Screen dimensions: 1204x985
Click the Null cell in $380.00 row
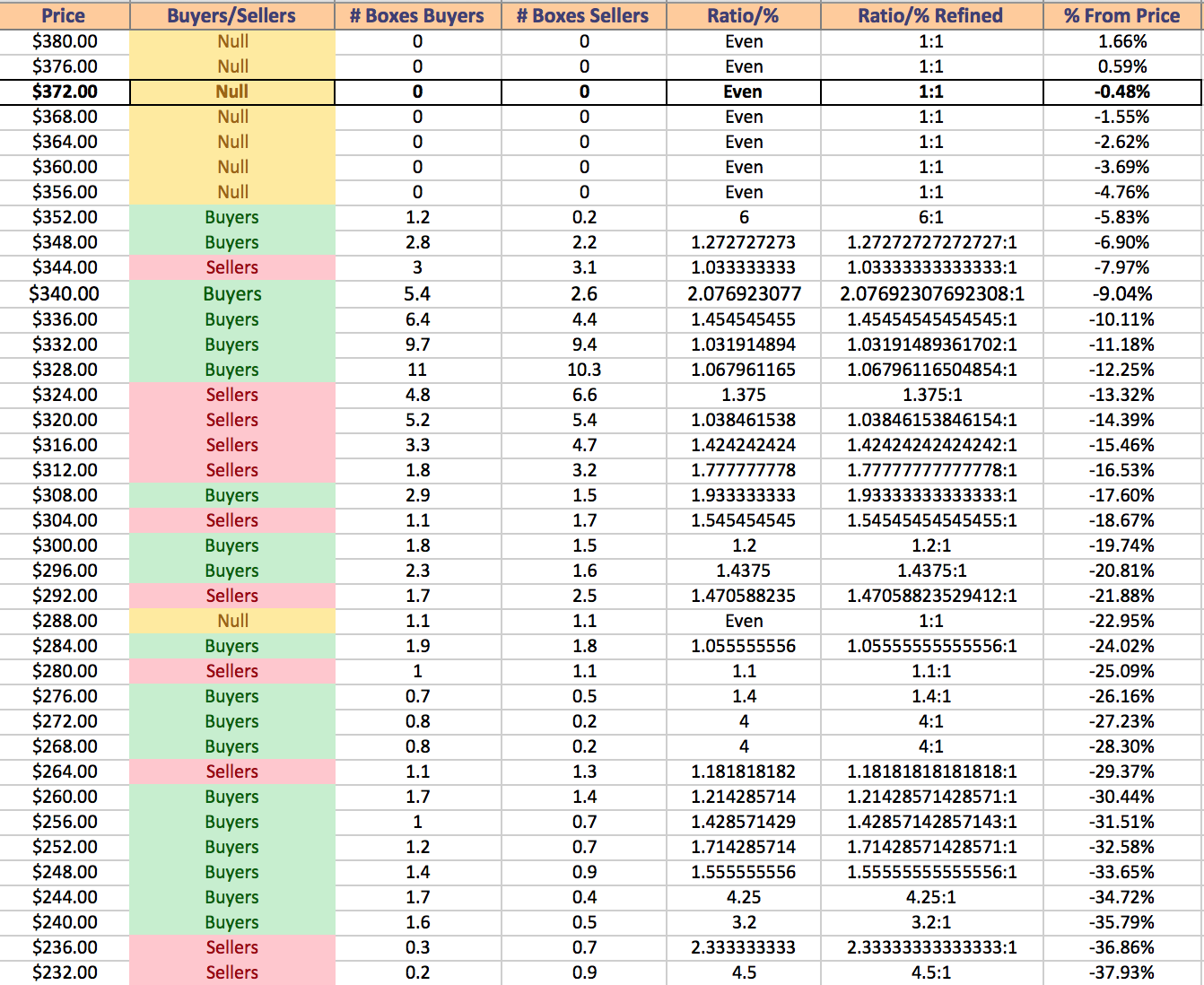[x=232, y=41]
